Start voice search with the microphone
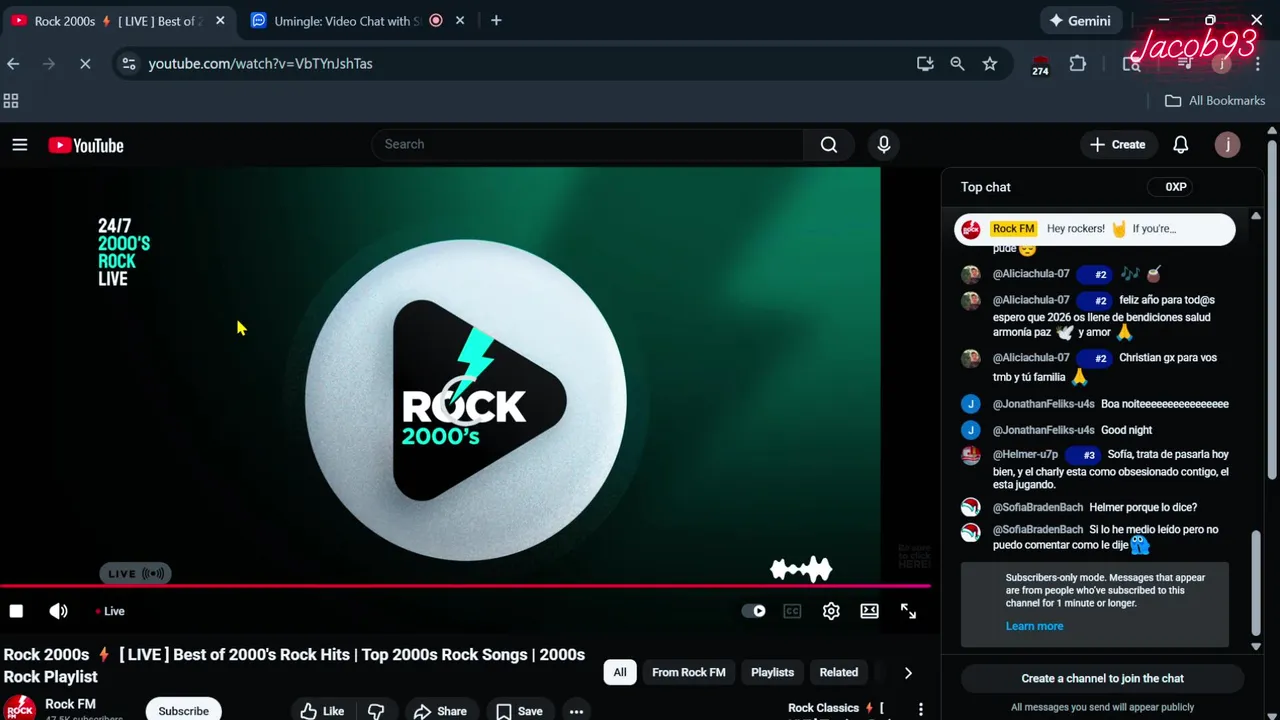This screenshot has height=720, width=1280. point(884,145)
